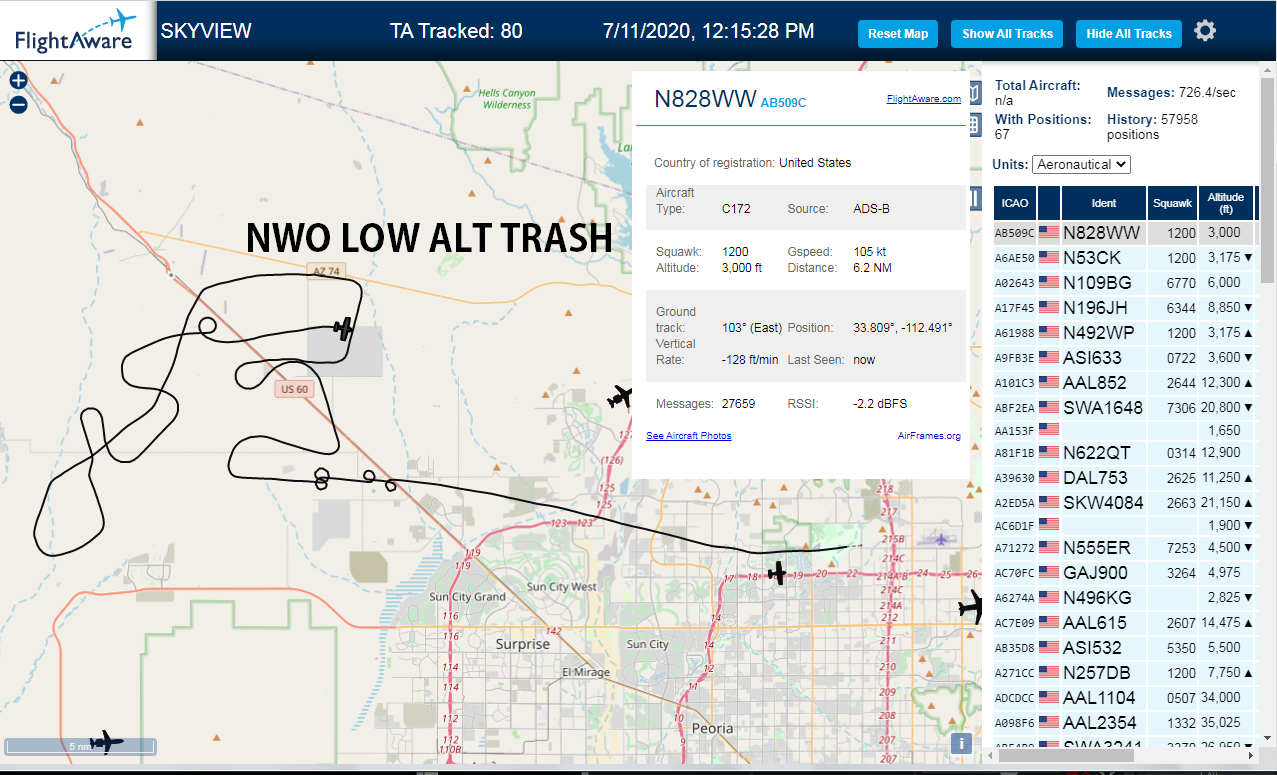This screenshot has height=775, width=1277.
Task: Select the SWA1648 aircraft row
Action: pyautogui.click(x=1123, y=408)
